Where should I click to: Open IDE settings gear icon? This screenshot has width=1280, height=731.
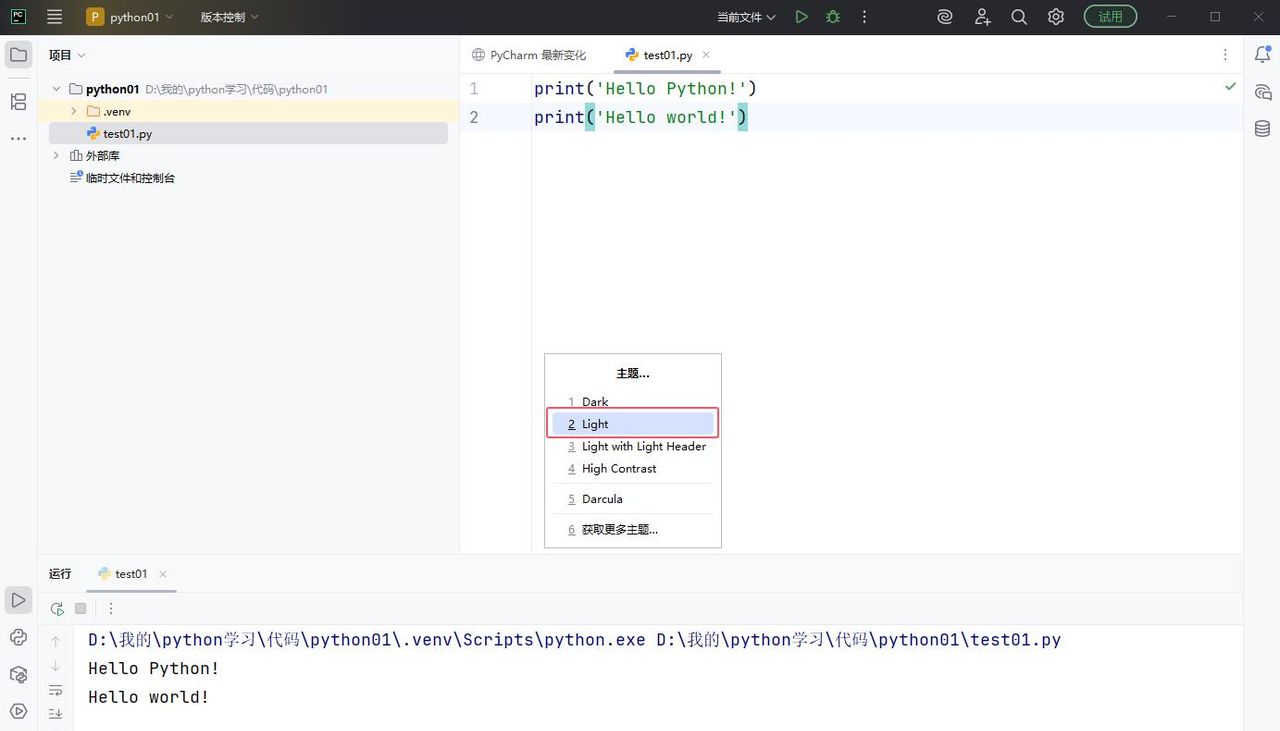1056,17
